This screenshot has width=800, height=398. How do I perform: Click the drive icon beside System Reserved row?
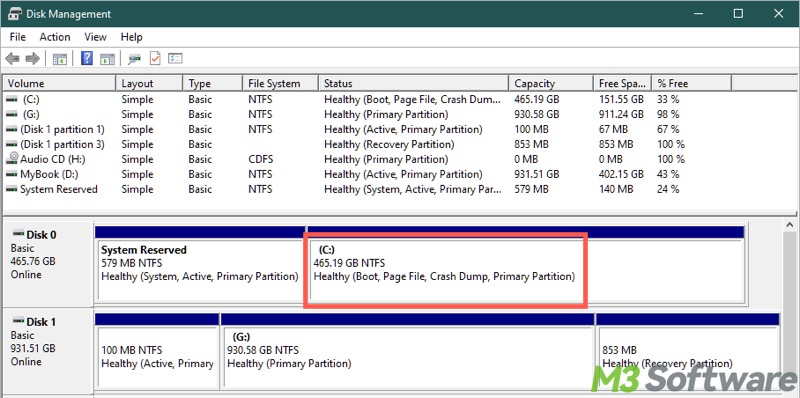pos(11,189)
